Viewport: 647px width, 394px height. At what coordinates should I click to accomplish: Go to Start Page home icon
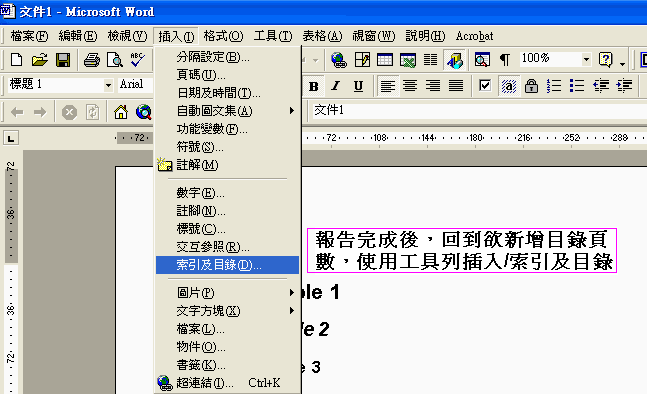(120, 112)
